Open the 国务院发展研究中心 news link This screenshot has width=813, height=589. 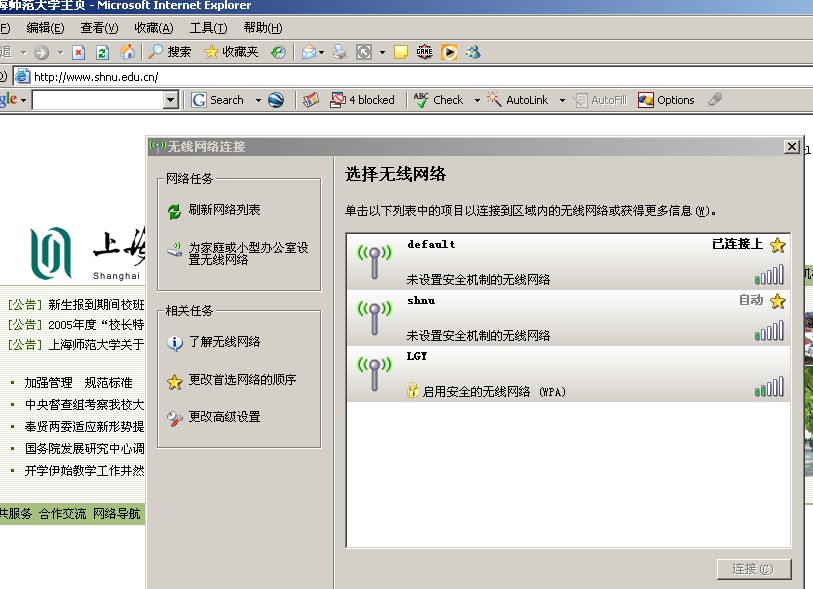pos(85,448)
